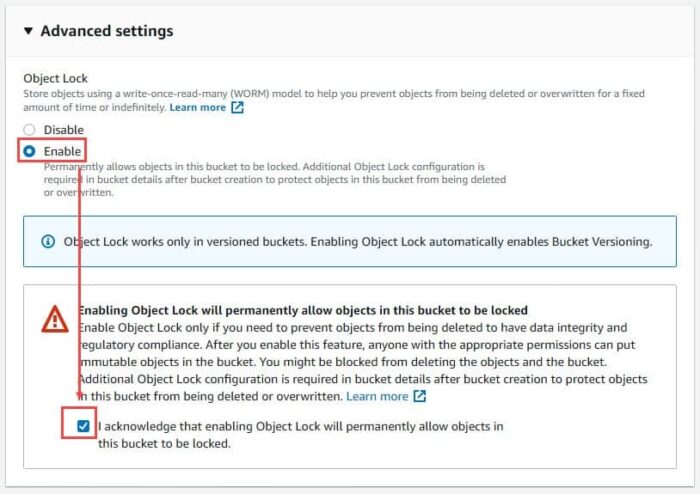The image size is (700, 494).
Task: Click the Enable option label
Action: pyautogui.click(x=62, y=151)
